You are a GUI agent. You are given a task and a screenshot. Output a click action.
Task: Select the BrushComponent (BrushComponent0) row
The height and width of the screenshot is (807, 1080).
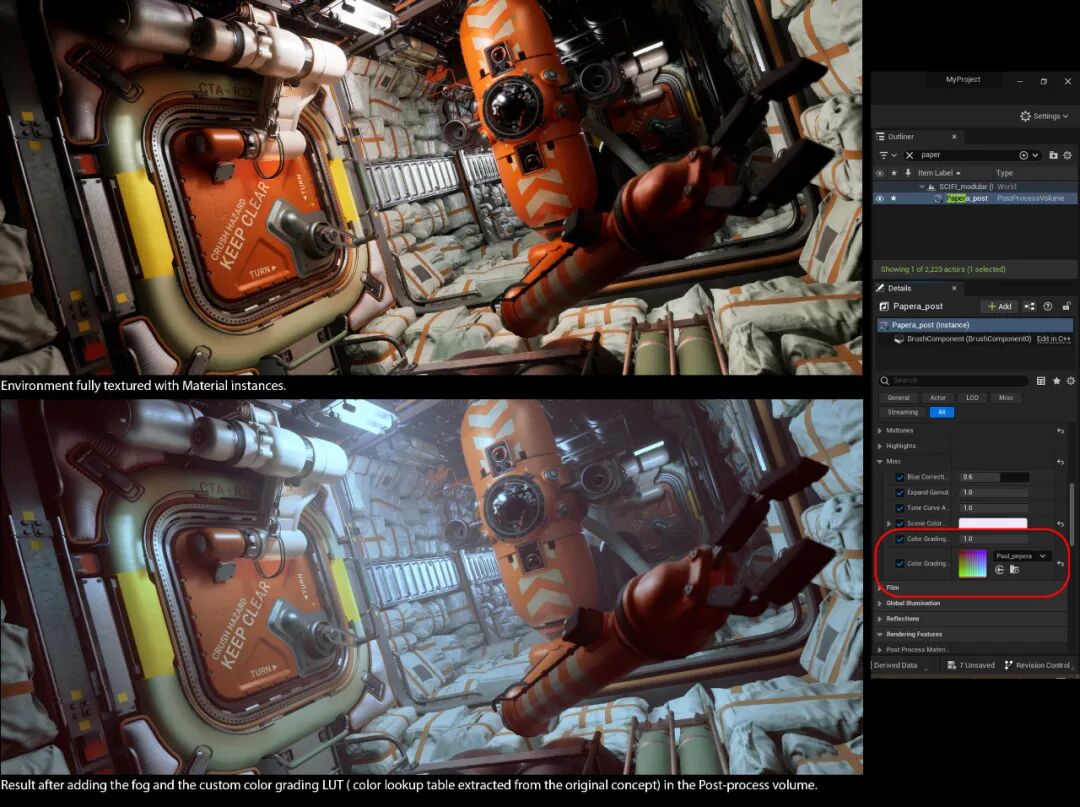click(968, 339)
